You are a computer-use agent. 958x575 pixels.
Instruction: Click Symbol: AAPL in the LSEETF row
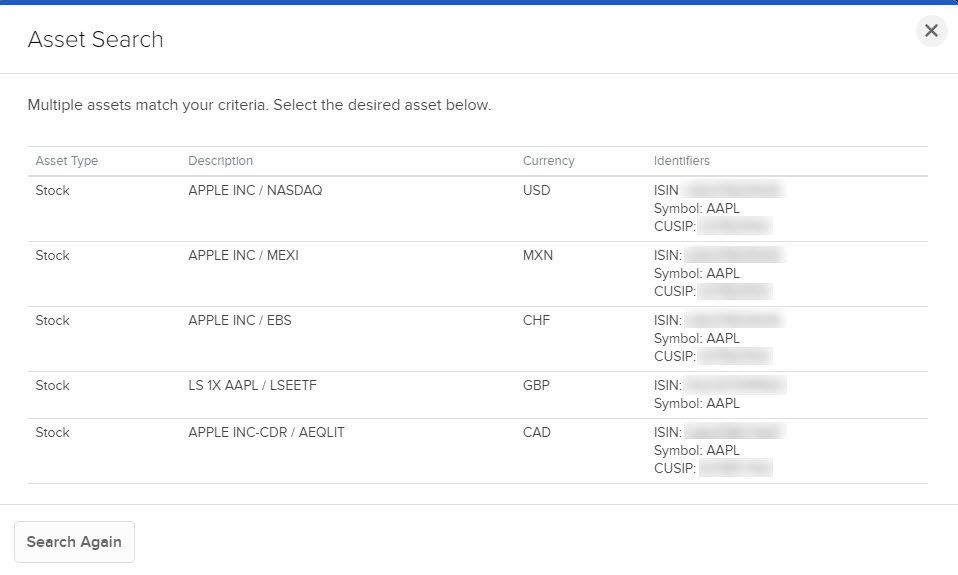(x=697, y=403)
